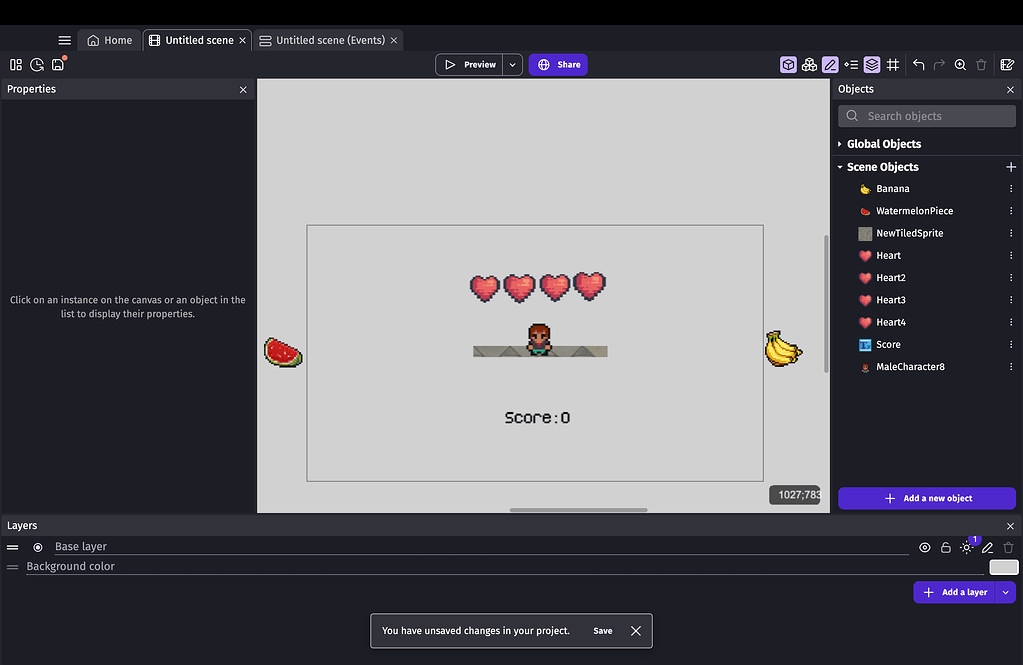The height and width of the screenshot is (665, 1023).
Task: Open the object groups editor icon
Action: click(809, 64)
